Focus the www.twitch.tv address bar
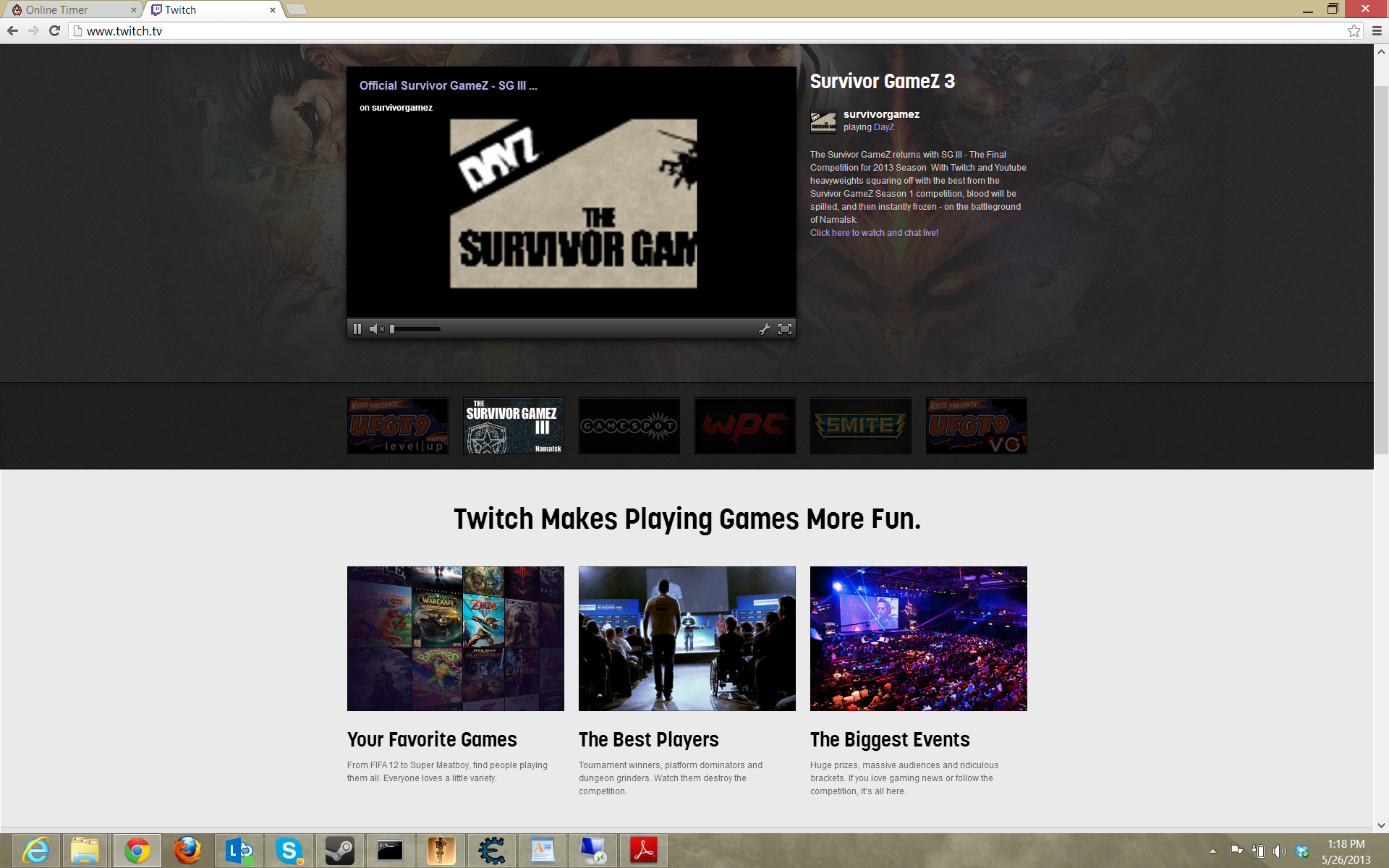The height and width of the screenshot is (868, 1389). coord(709,31)
